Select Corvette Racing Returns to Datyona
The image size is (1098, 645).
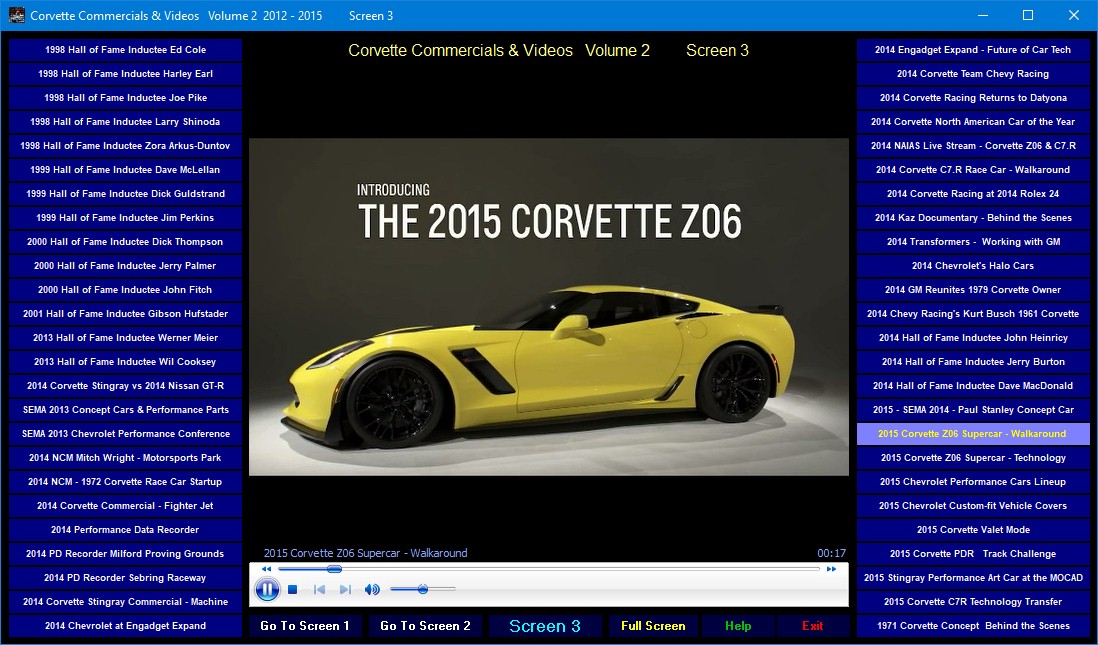[973, 98]
